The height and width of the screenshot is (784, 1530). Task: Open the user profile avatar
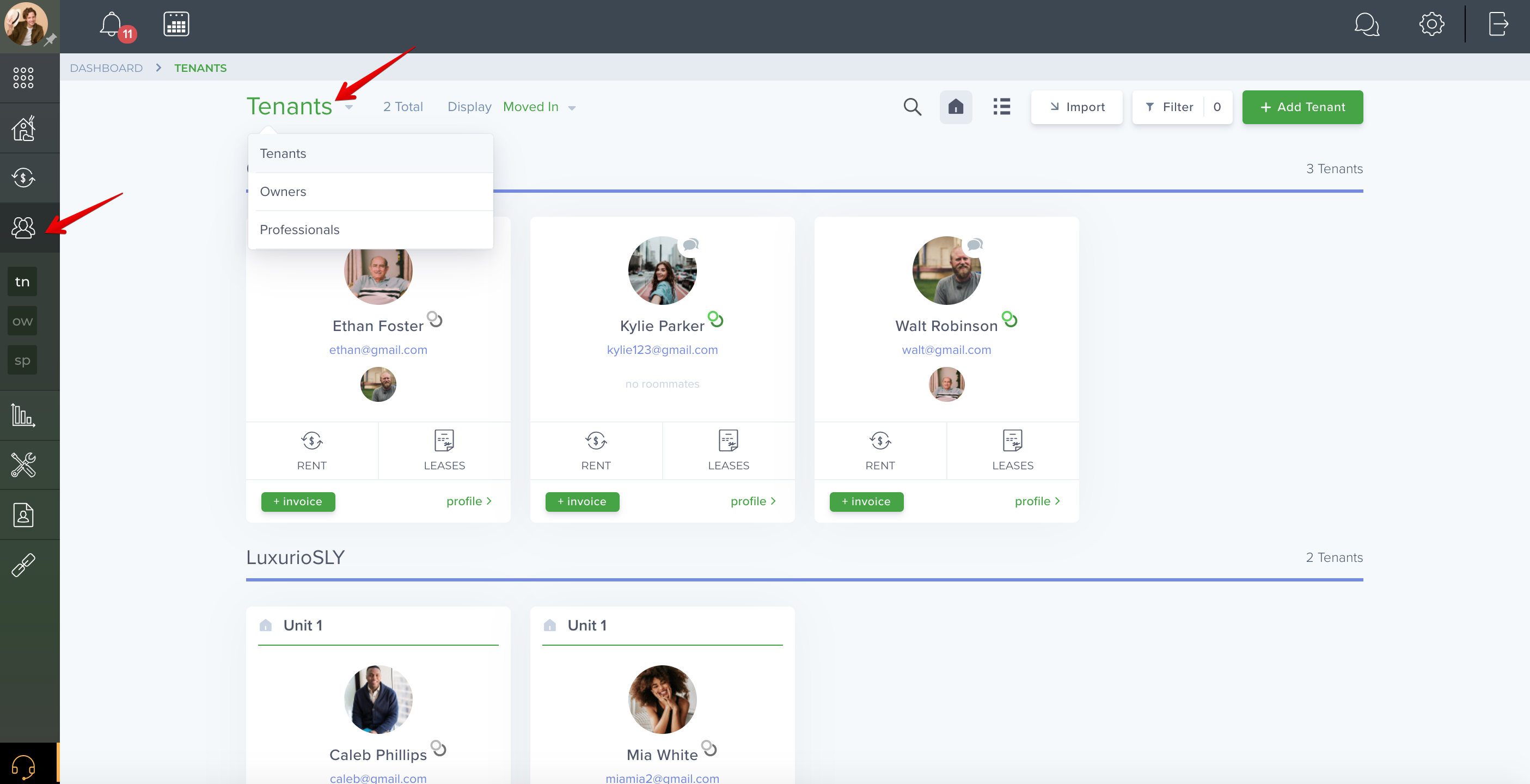coord(26,24)
